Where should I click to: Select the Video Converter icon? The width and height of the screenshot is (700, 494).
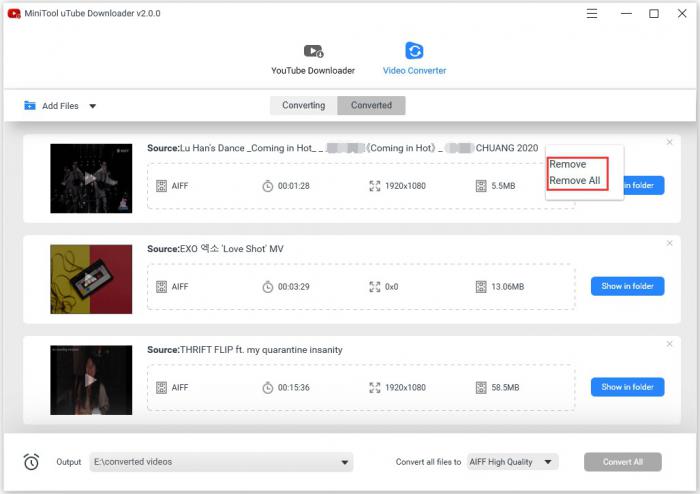tap(414, 51)
